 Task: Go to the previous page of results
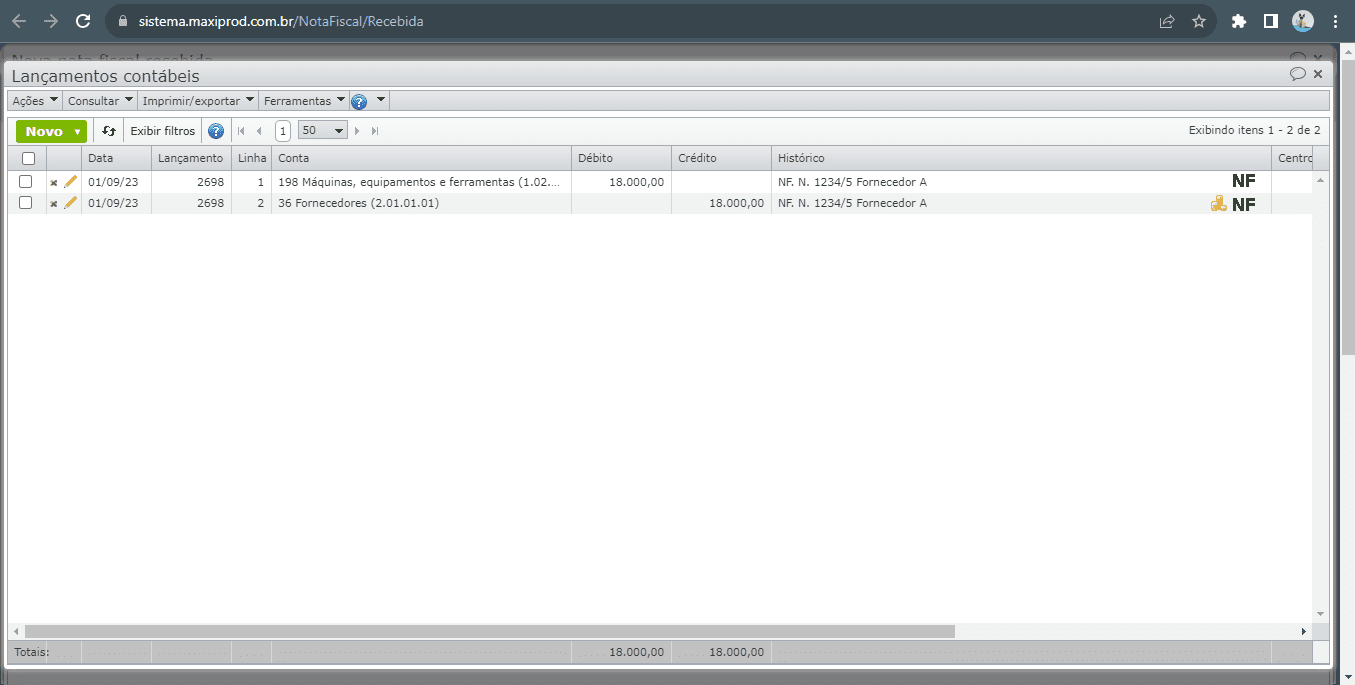pyautogui.click(x=259, y=131)
